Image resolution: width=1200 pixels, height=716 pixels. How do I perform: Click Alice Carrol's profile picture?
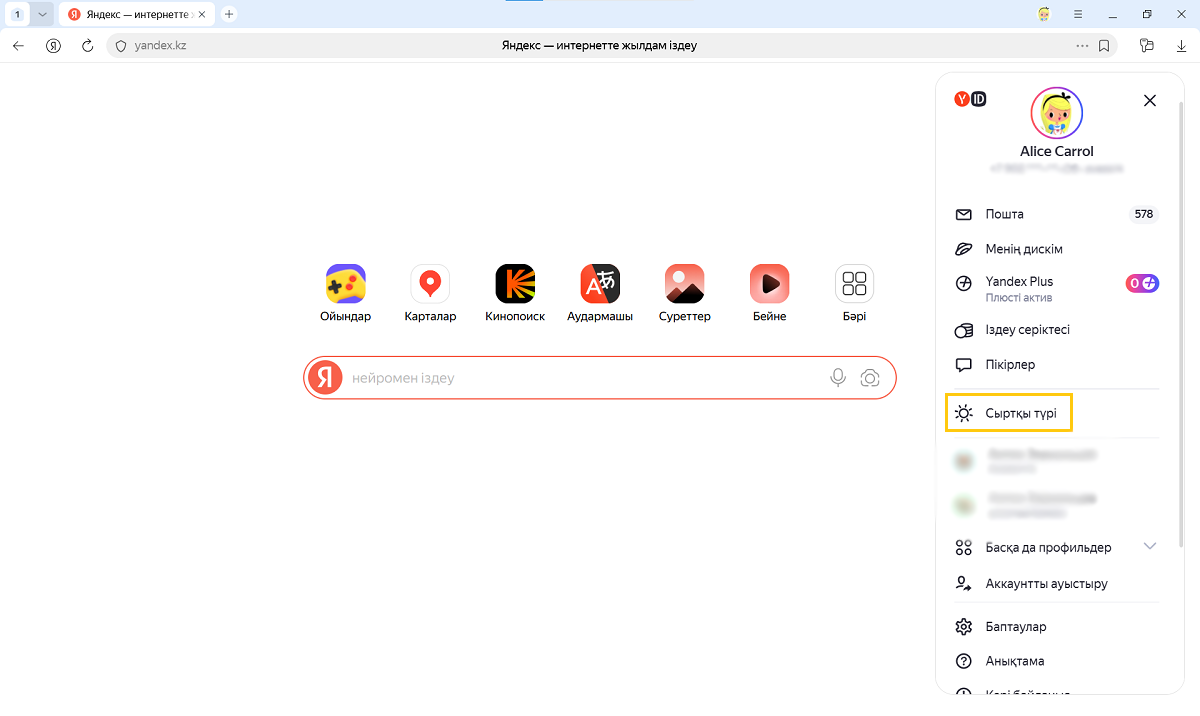1056,111
